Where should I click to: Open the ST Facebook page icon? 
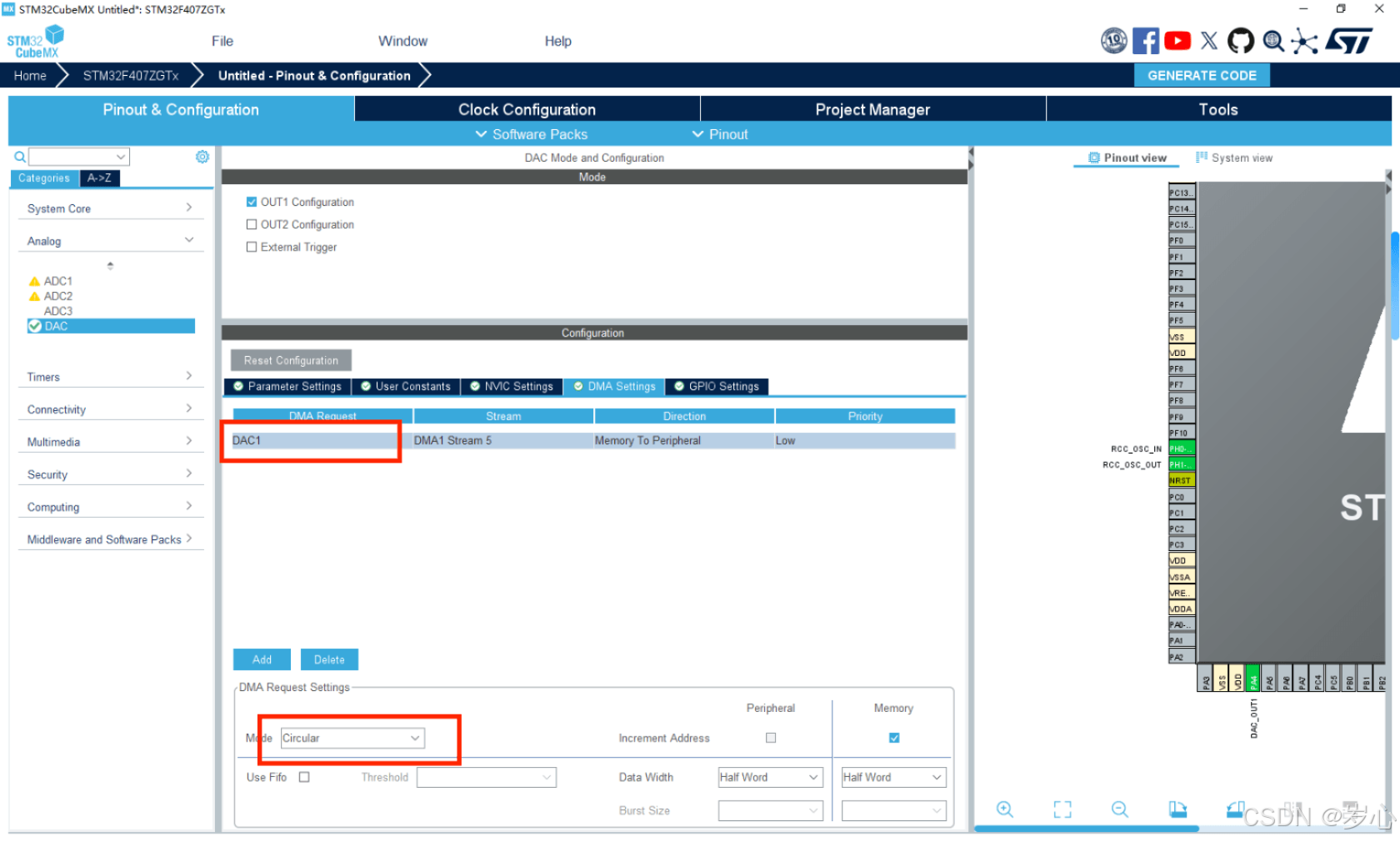pyautogui.click(x=1146, y=41)
